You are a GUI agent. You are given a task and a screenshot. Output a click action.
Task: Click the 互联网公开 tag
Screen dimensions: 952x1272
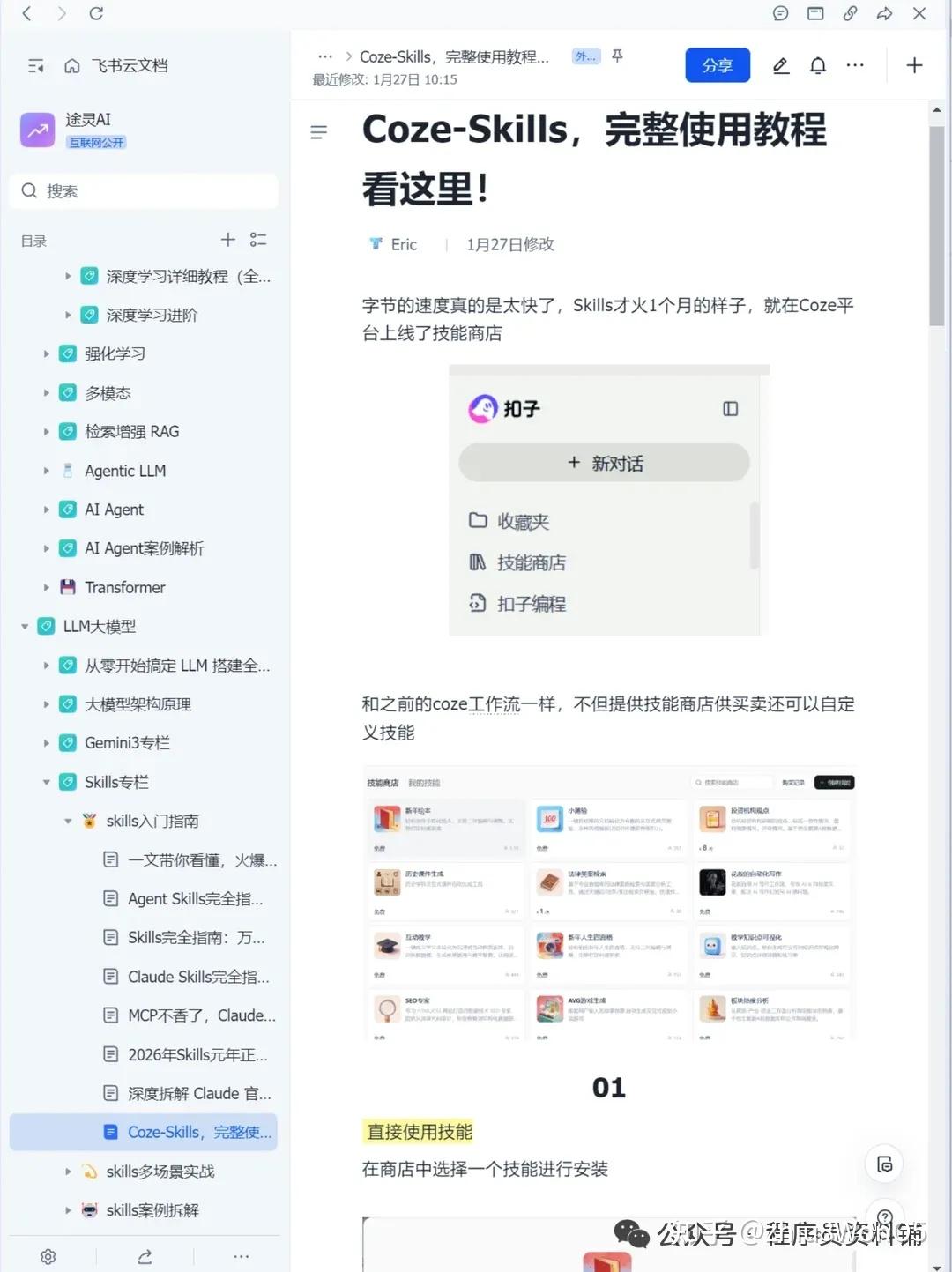click(x=97, y=142)
